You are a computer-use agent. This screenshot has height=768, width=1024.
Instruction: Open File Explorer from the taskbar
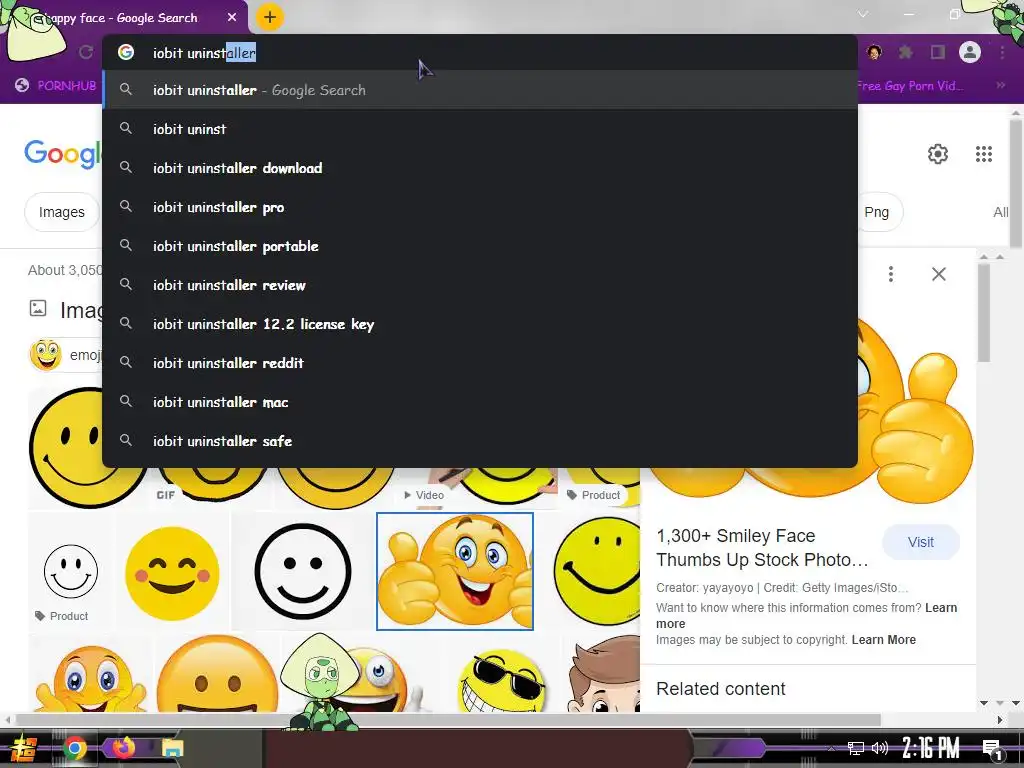click(172, 748)
